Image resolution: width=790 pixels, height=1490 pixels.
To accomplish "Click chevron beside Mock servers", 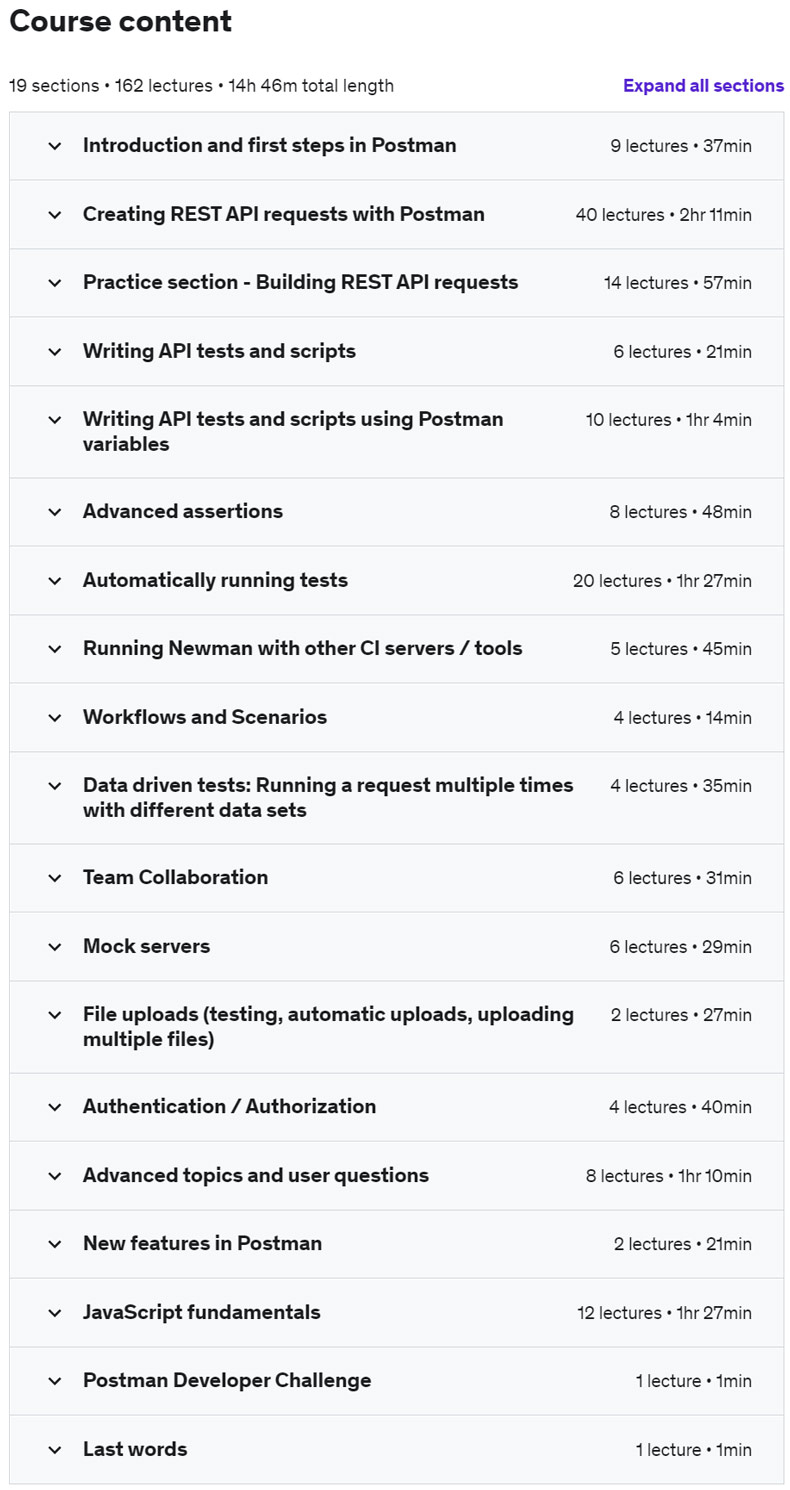I will click(55, 946).
